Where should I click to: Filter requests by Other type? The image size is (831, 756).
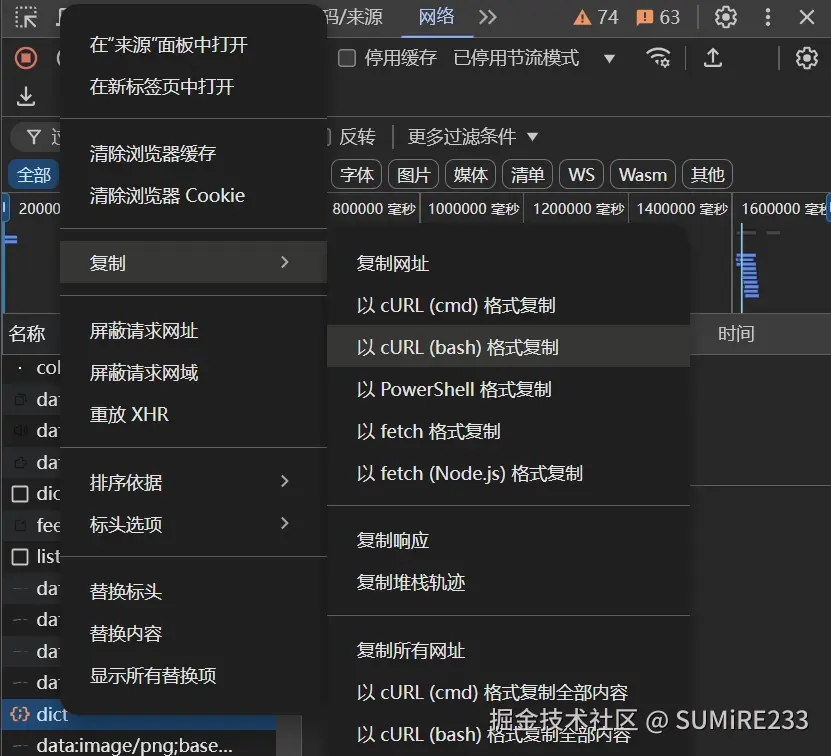[x=708, y=174]
